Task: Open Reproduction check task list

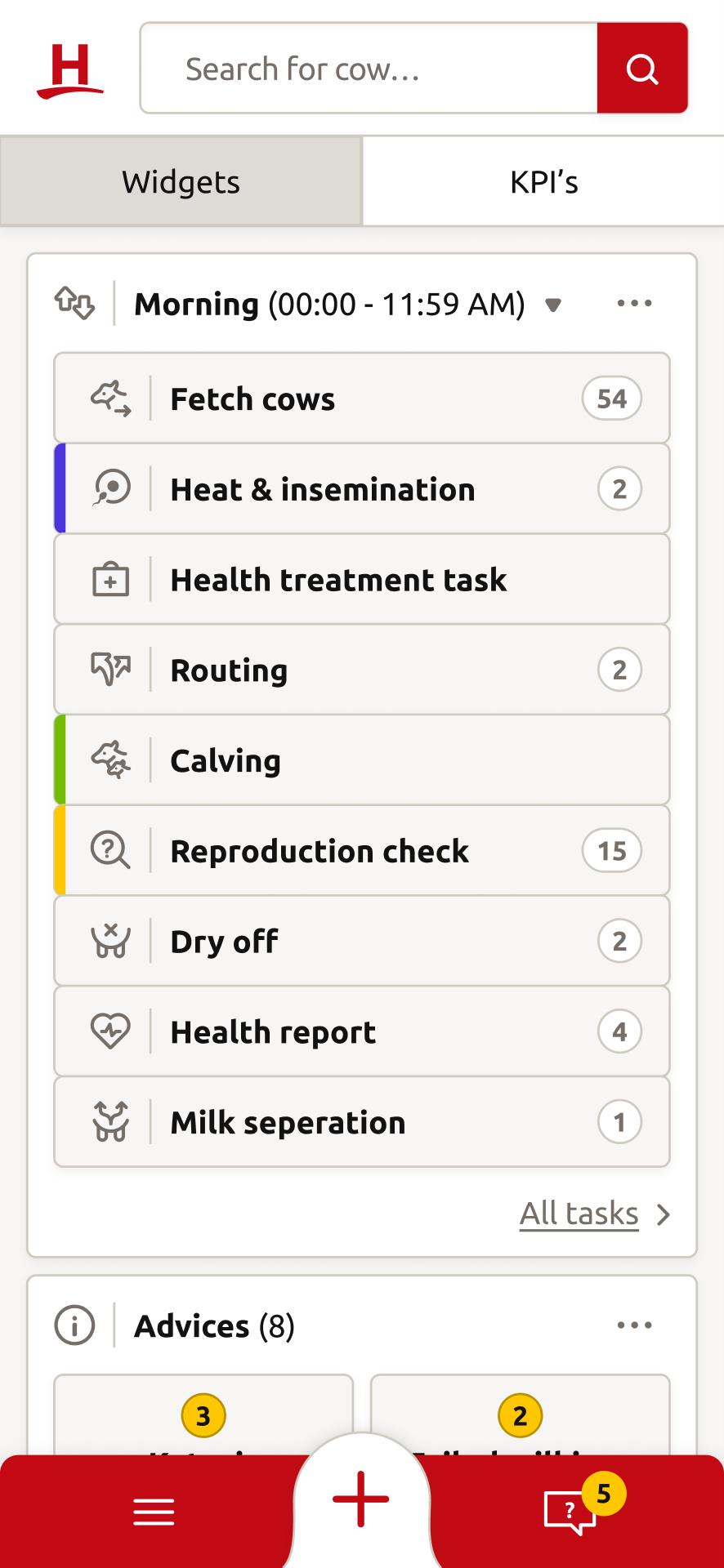Action: click(362, 851)
